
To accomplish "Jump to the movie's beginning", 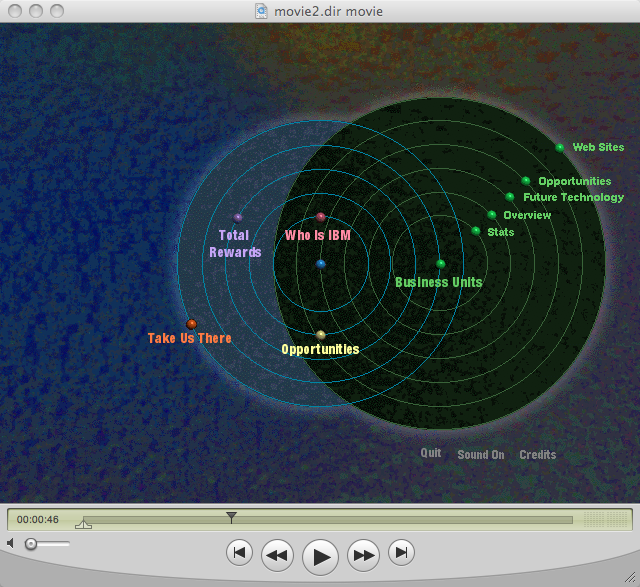I will point(239,553).
